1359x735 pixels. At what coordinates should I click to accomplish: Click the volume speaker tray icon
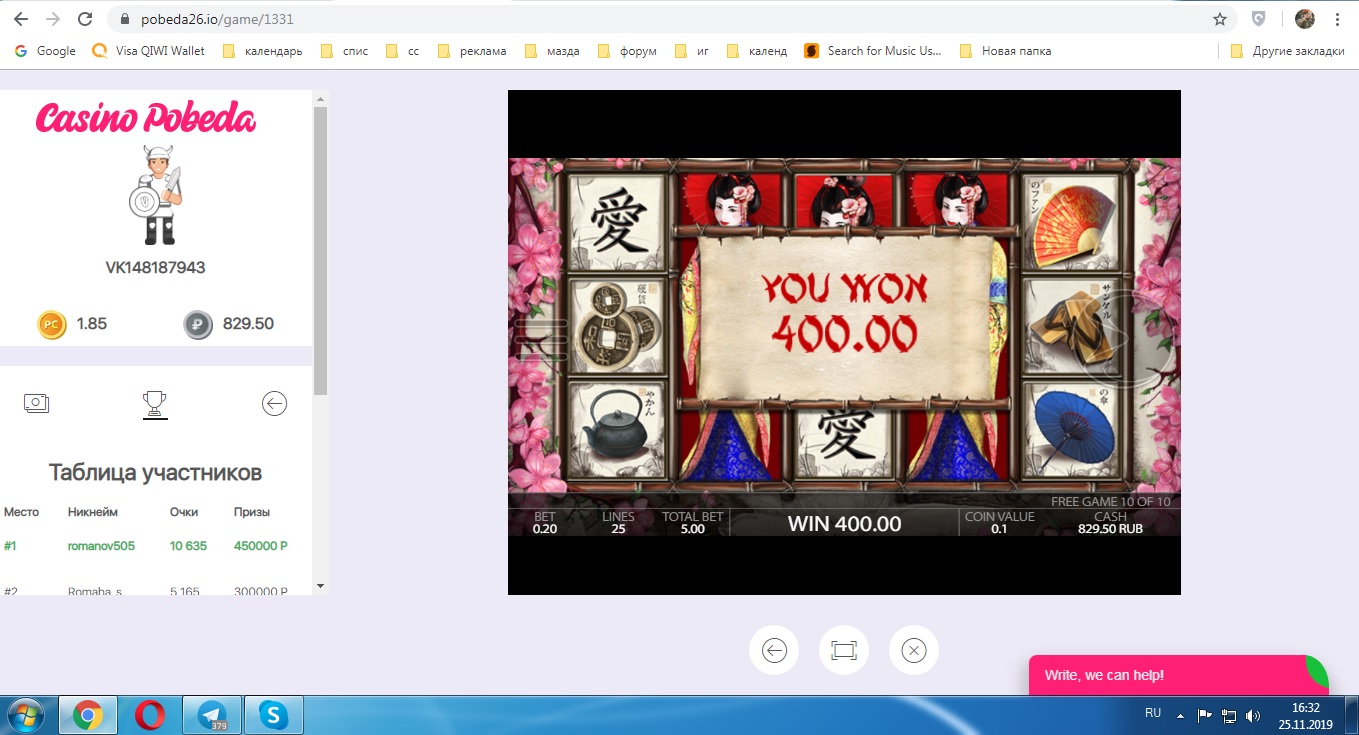[x=1253, y=715]
